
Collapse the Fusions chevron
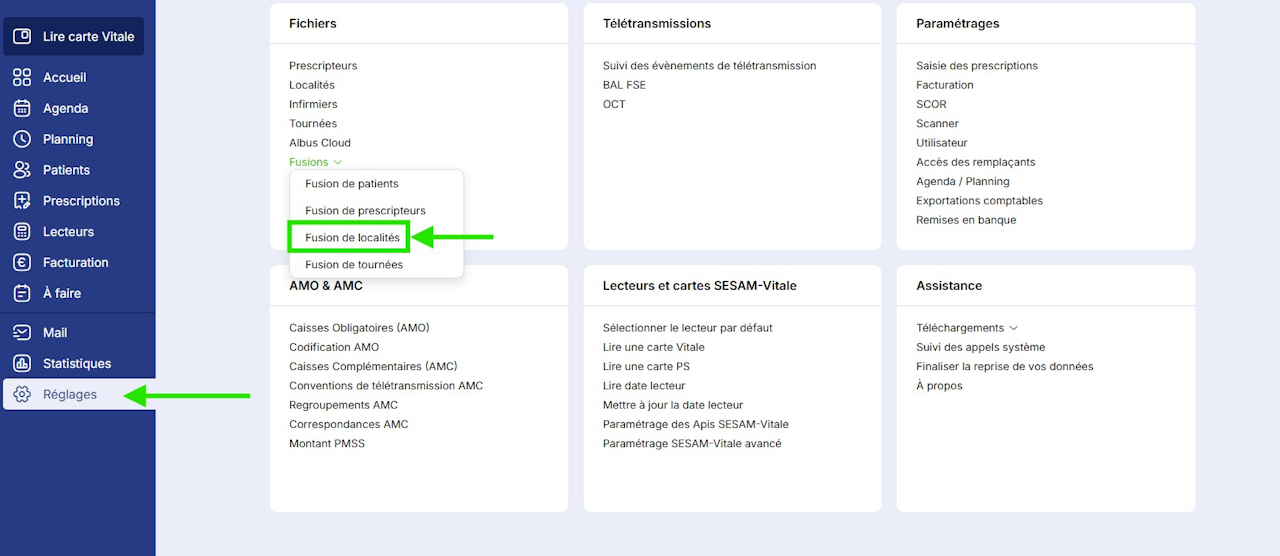click(338, 162)
